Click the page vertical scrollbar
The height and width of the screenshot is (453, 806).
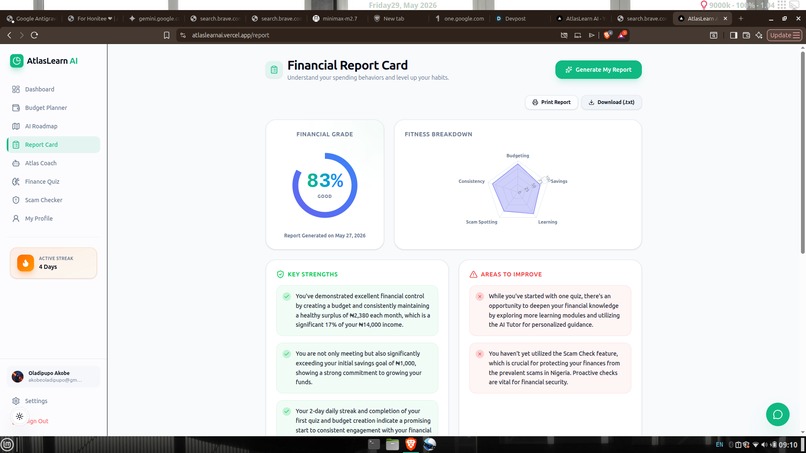point(802,152)
